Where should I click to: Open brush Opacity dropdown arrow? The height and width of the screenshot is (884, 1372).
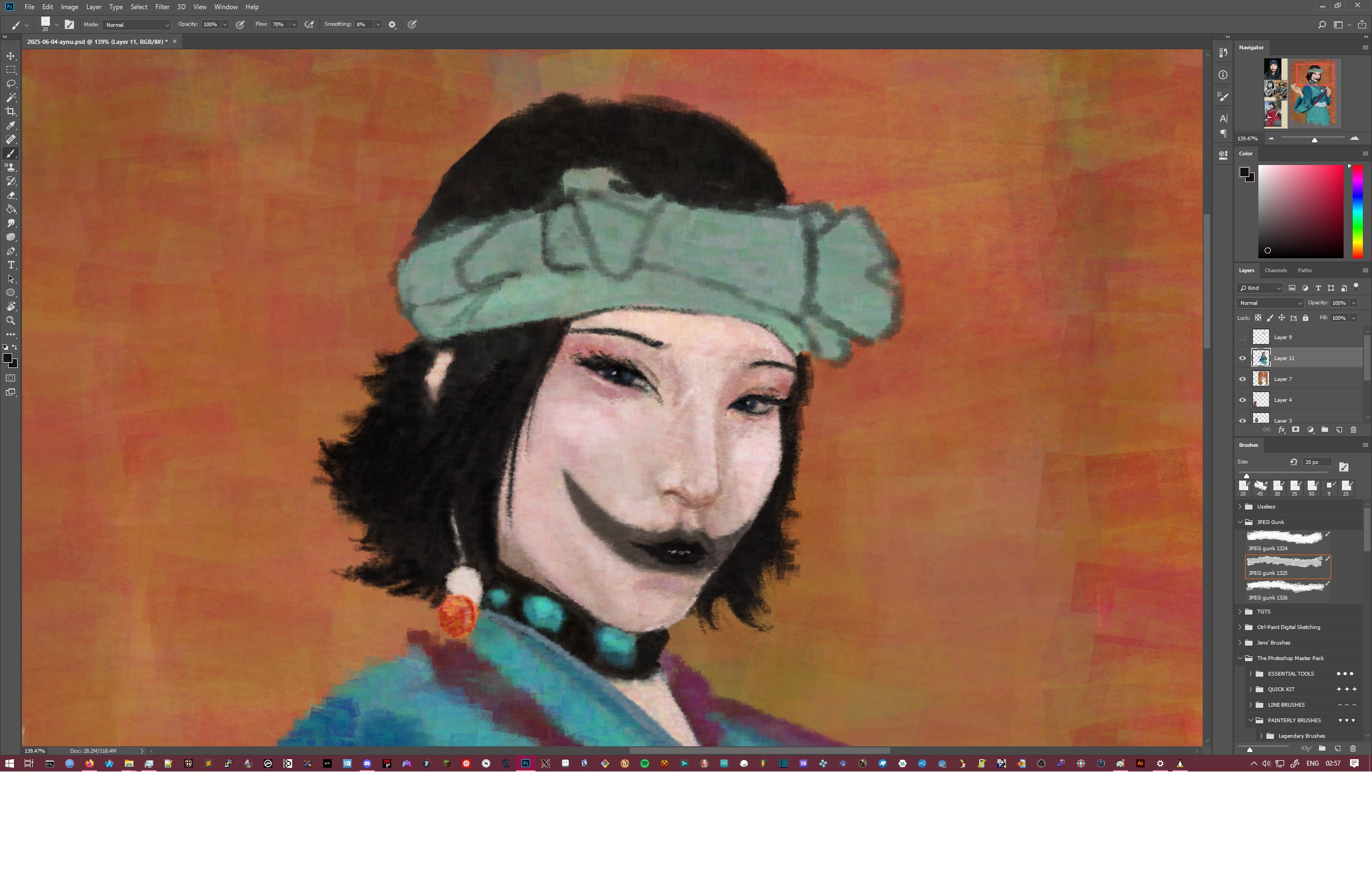[x=225, y=25]
